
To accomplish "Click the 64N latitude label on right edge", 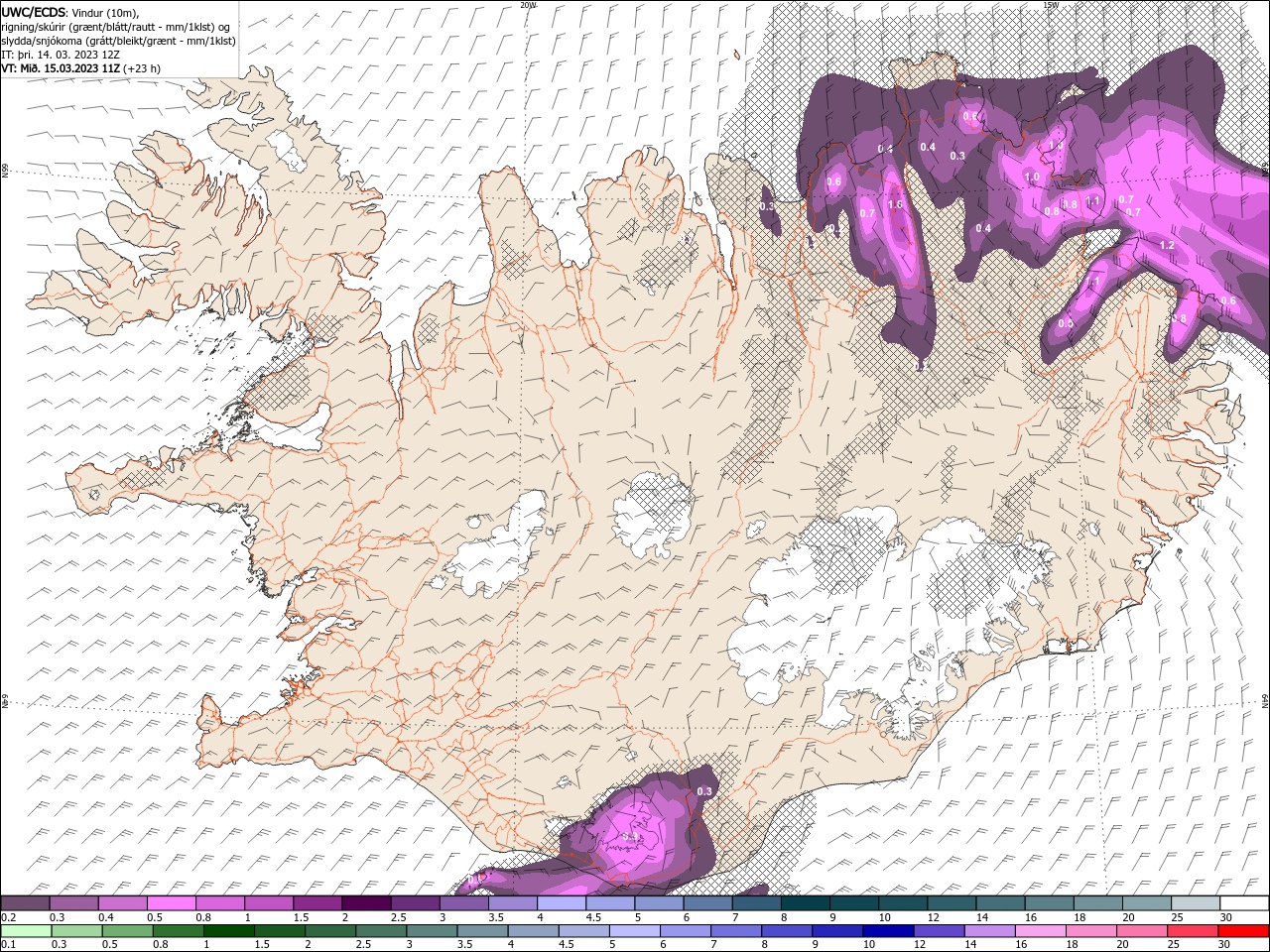I will 1265,700.
